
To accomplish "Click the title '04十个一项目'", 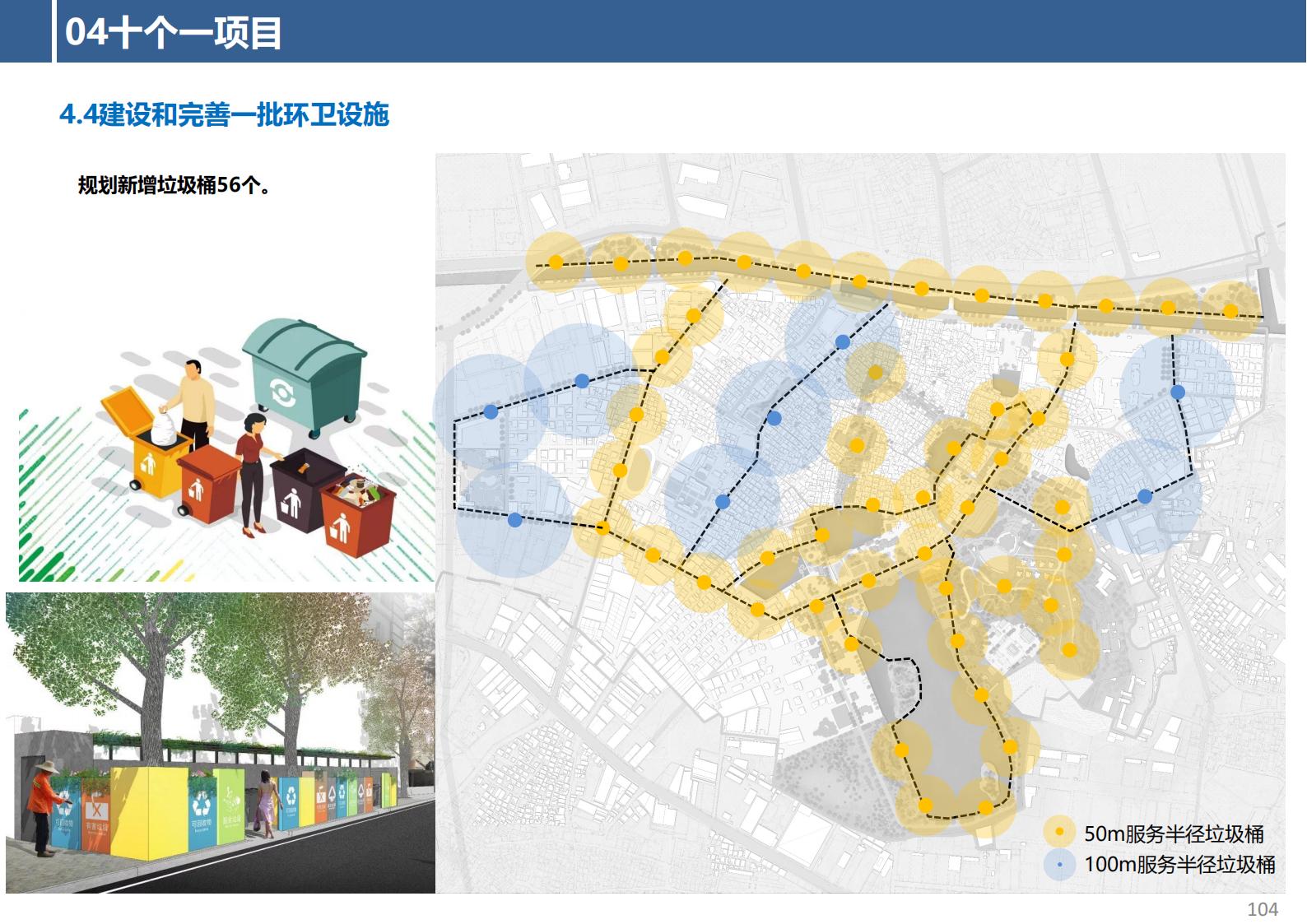I will (x=174, y=32).
